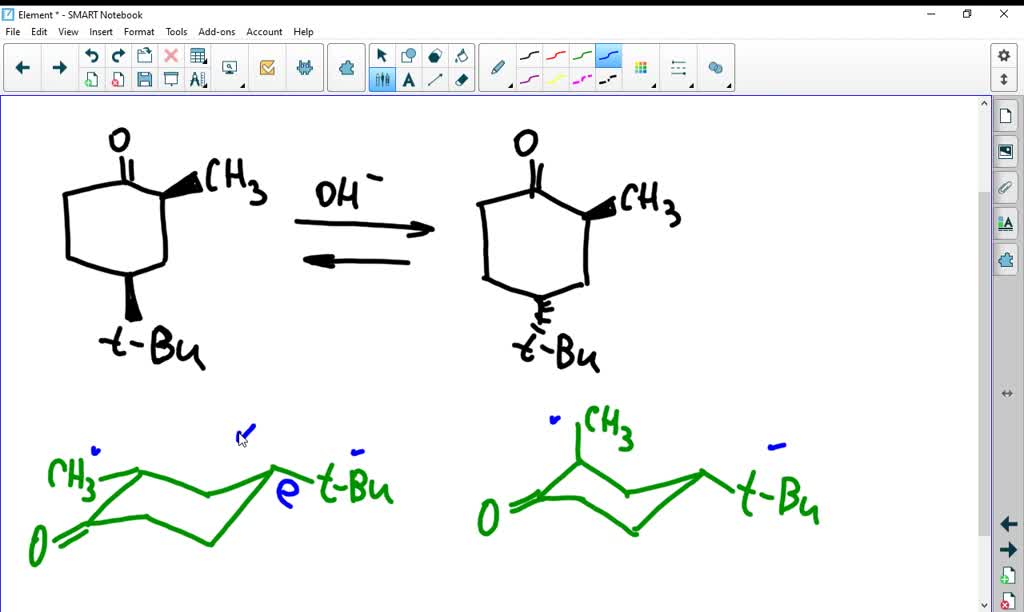Show the Attachments panel
The width and height of the screenshot is (1024, 612).
(x=1007, y=187)
